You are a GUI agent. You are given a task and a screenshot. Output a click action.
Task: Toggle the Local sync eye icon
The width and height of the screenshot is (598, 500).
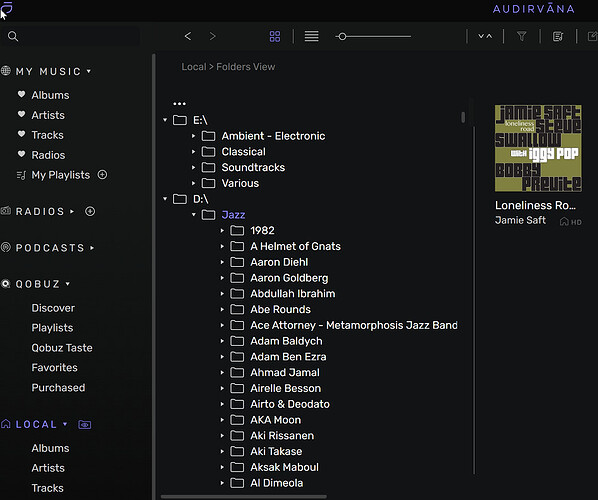point(85,424)
